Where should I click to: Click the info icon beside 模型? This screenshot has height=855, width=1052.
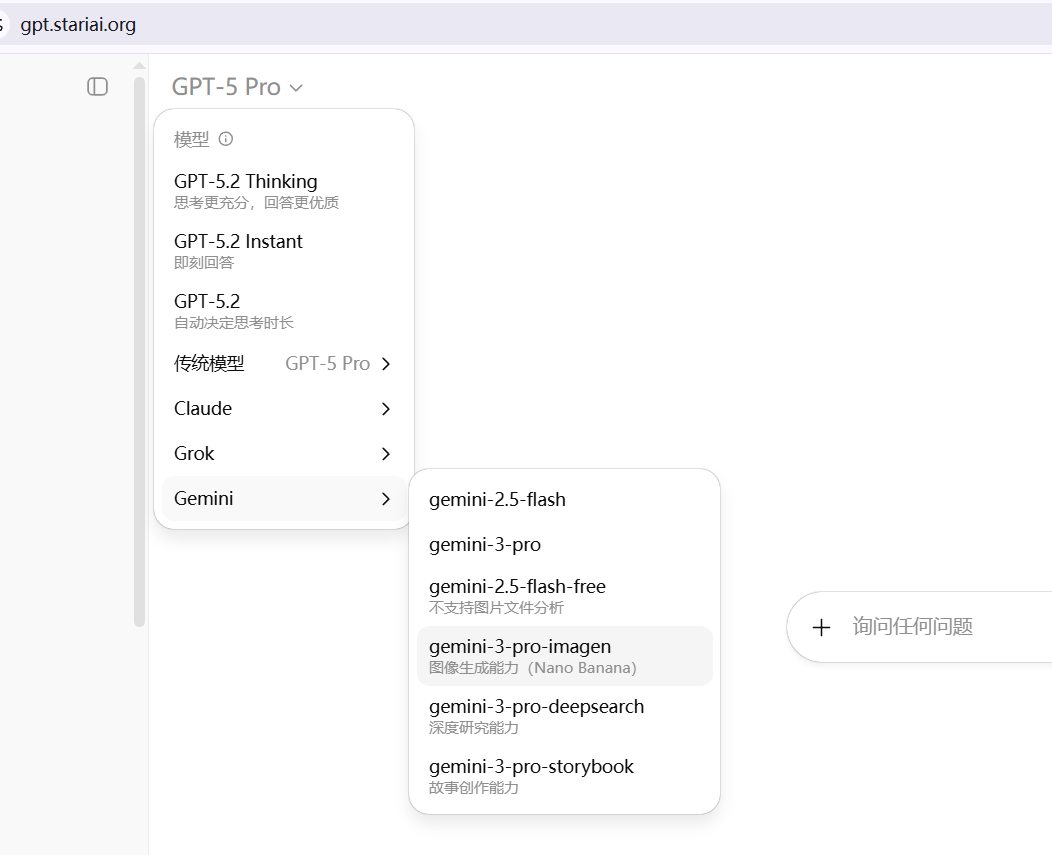226,139
